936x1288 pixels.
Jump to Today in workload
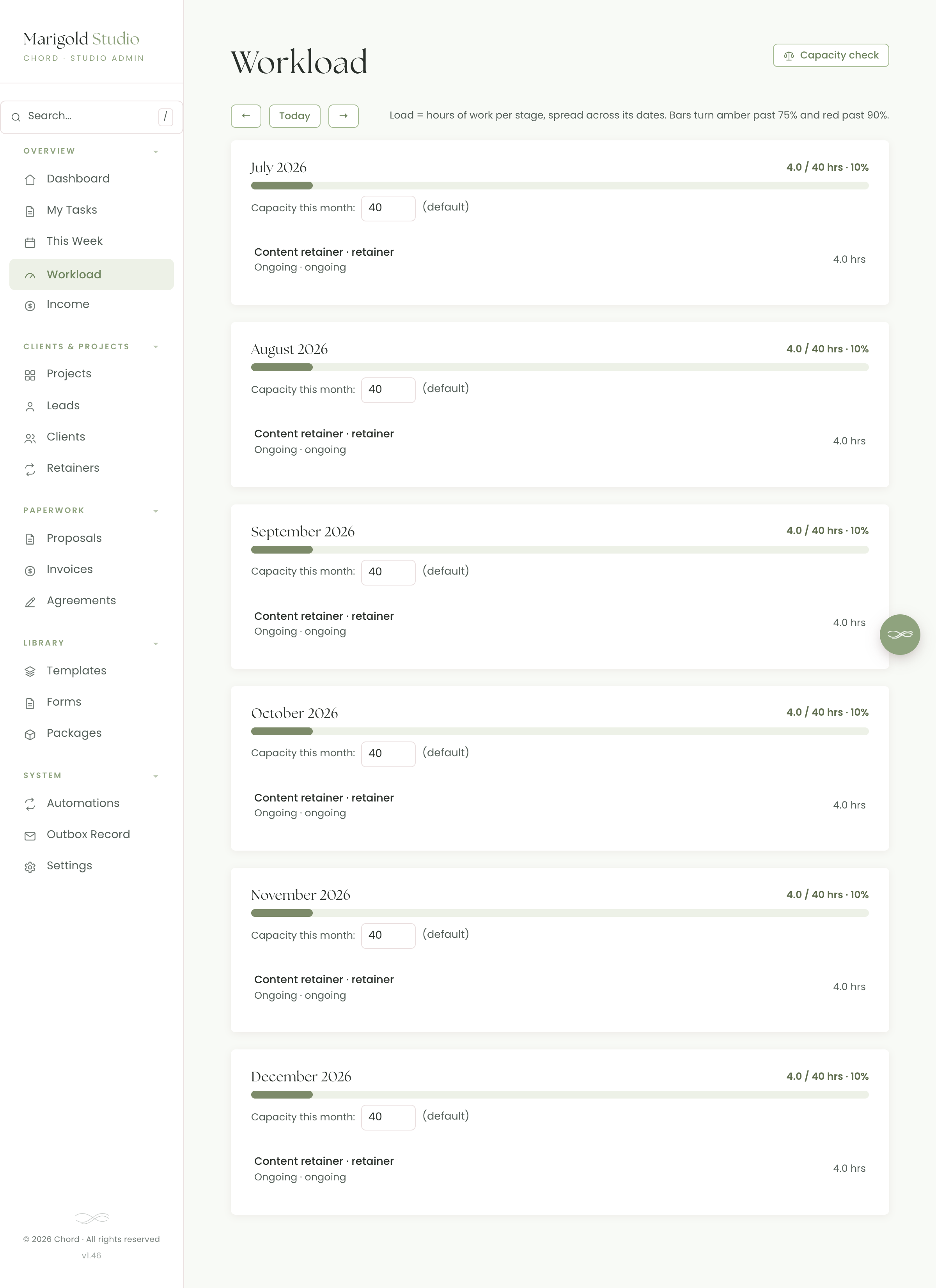pyautogui.click(x=294, y=116)
